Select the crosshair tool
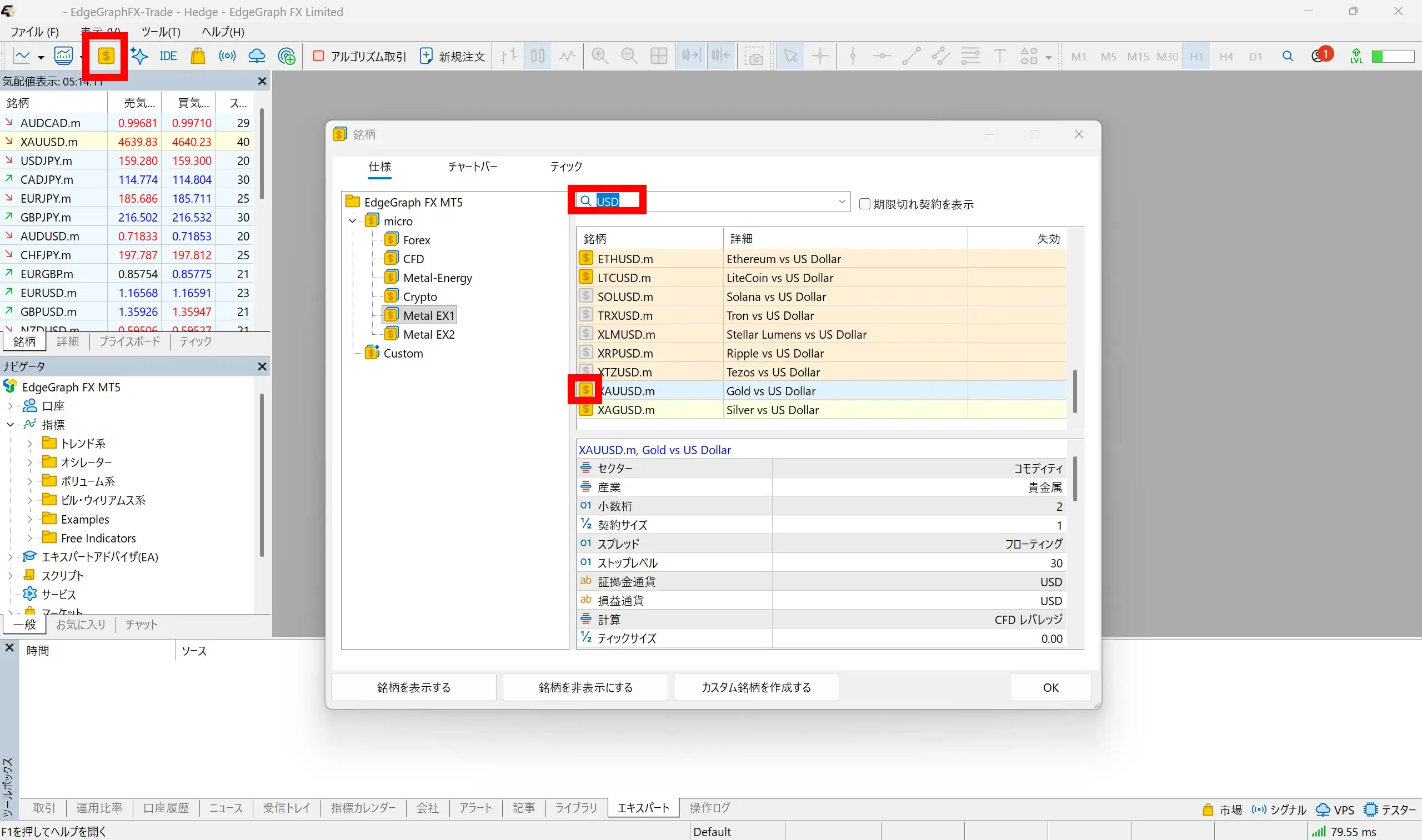 (x=820, y=56)
